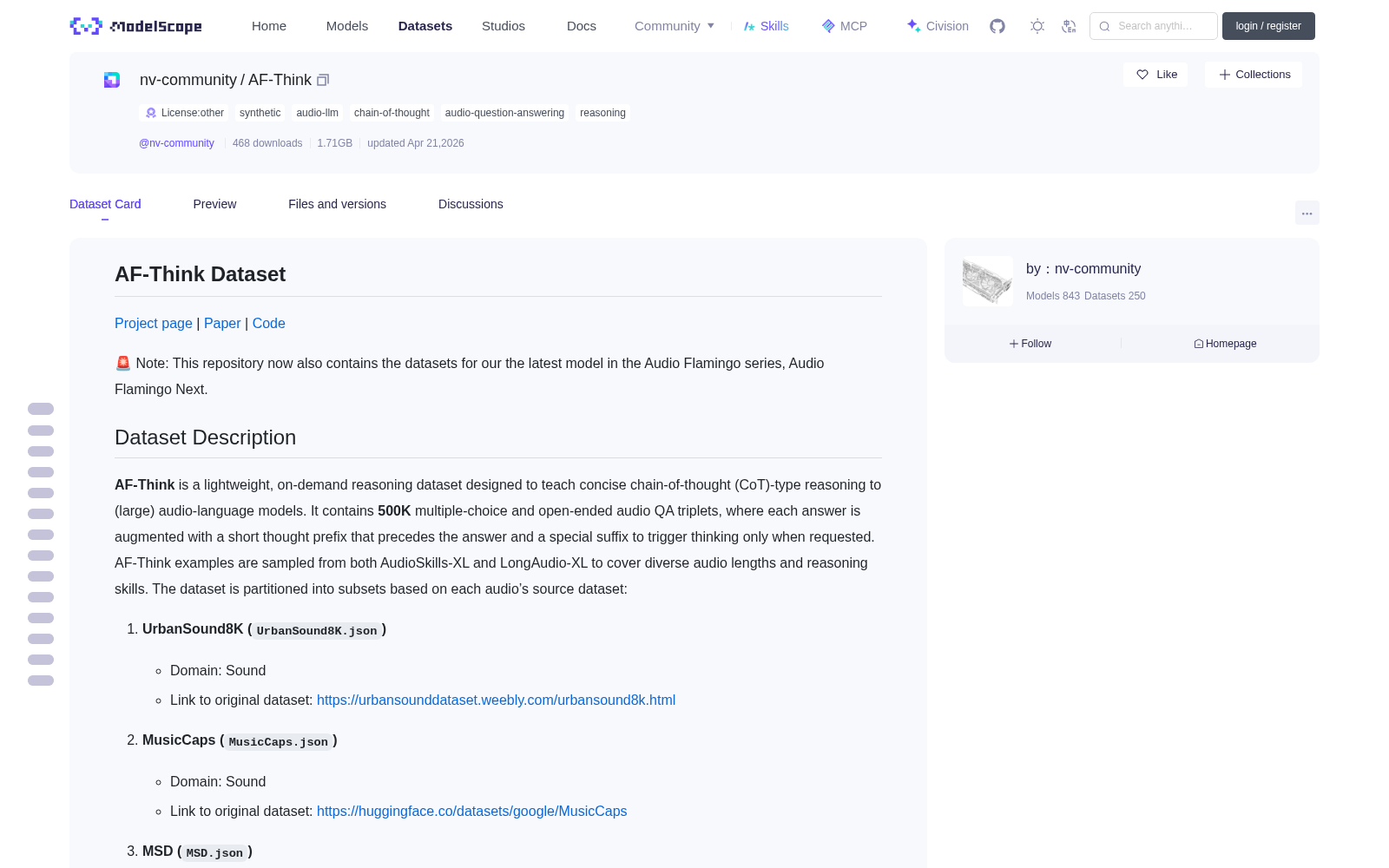Click the Datasets 250 count
This screenshot has height=868, width=1389.
coord(1115,296)
